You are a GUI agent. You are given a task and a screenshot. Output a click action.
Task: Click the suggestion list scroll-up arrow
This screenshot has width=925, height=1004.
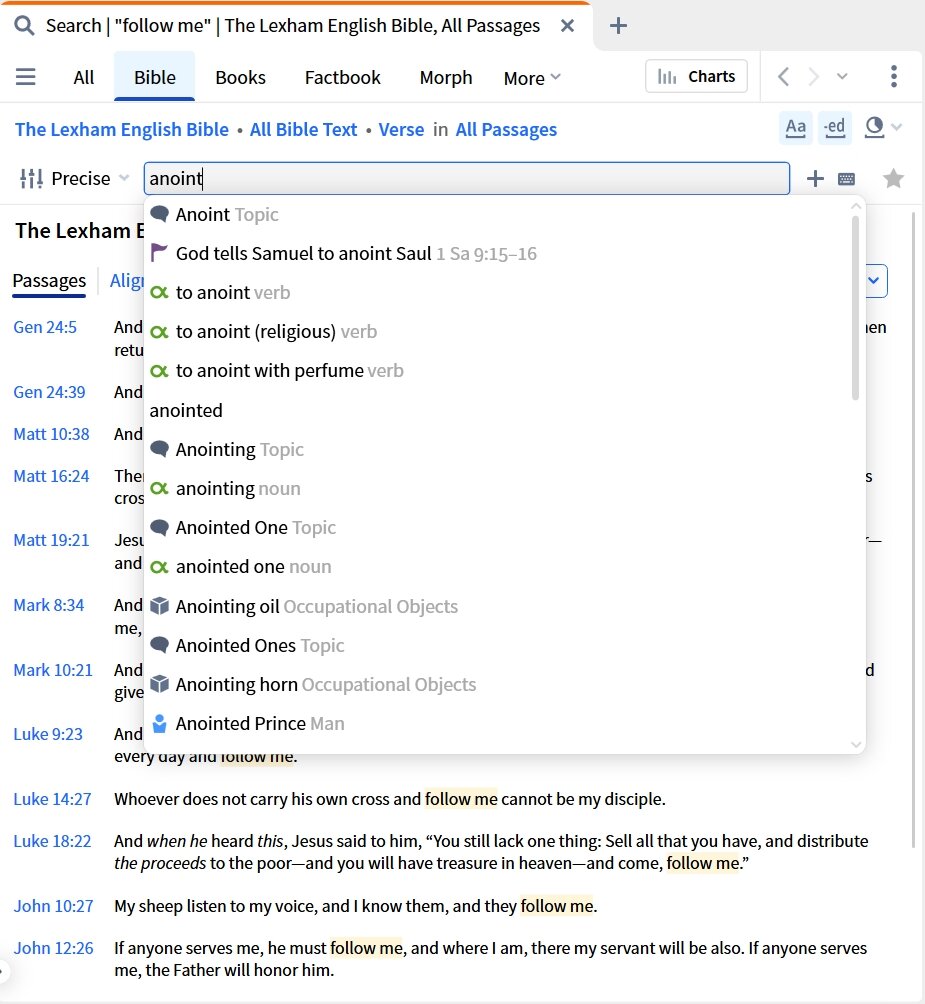click(856, 206)
